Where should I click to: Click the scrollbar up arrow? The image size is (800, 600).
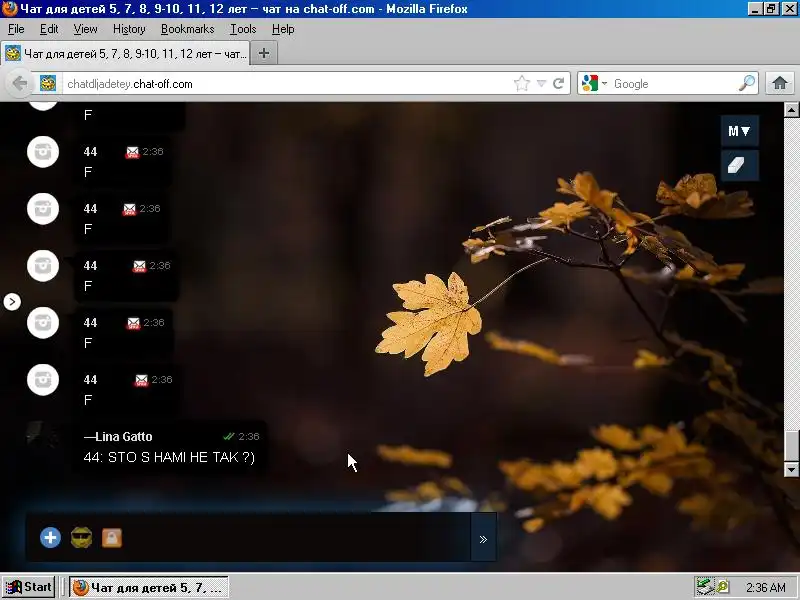tap(791, 110)
